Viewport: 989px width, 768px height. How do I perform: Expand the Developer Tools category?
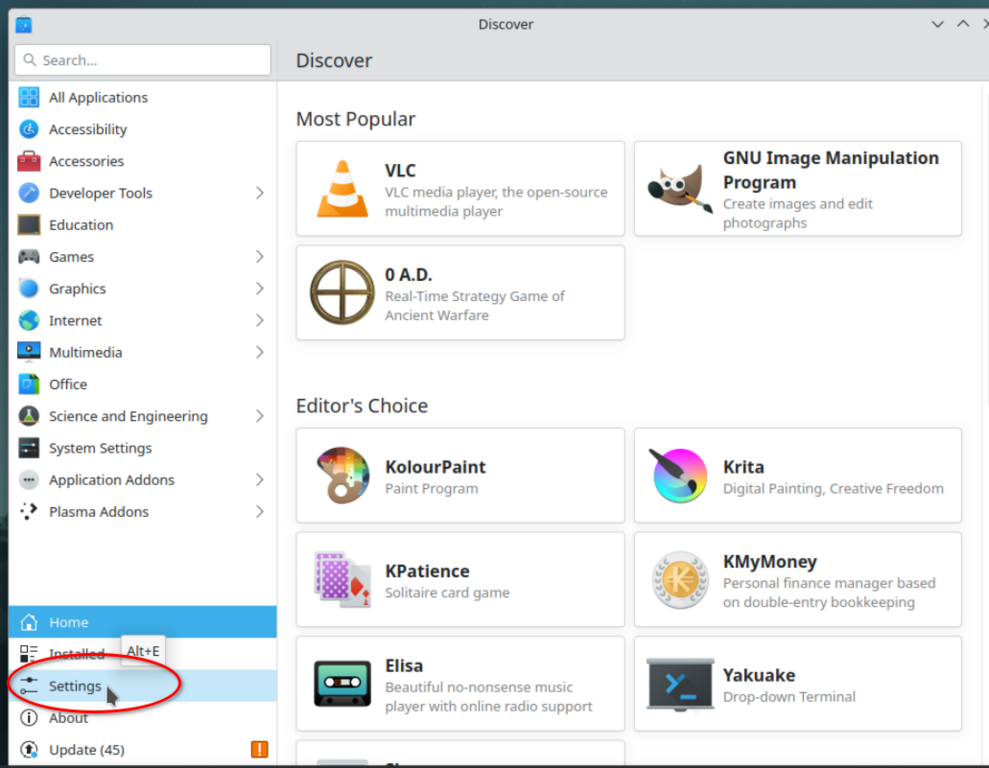259,193
